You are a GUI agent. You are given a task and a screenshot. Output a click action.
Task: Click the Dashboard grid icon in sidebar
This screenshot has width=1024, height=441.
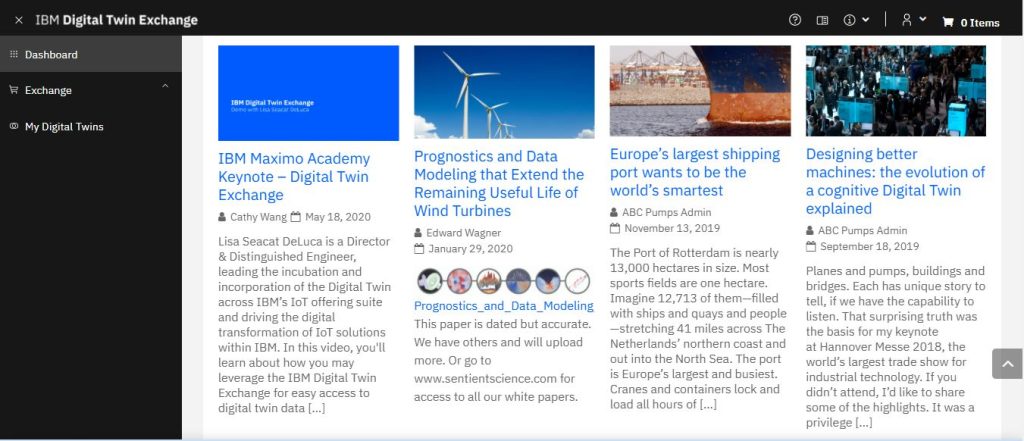[14, 54]
